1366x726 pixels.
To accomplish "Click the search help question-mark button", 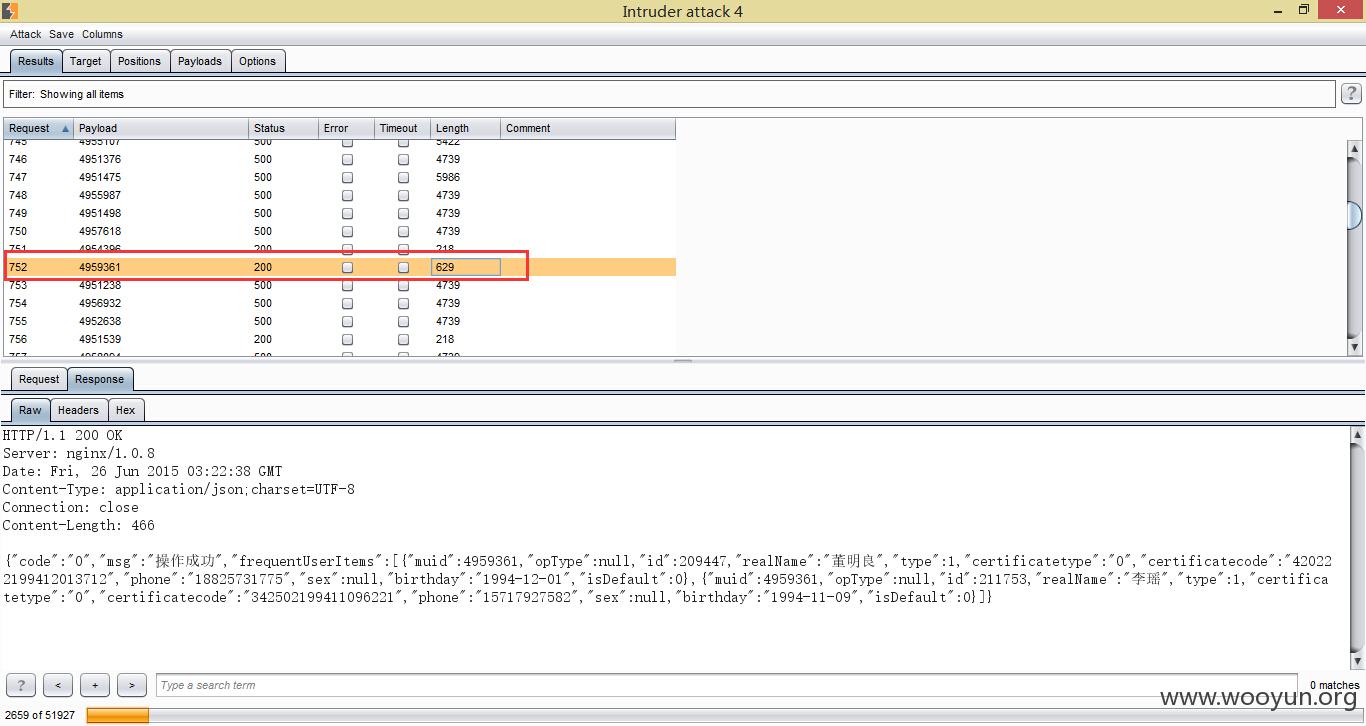I will coord(20,685).
